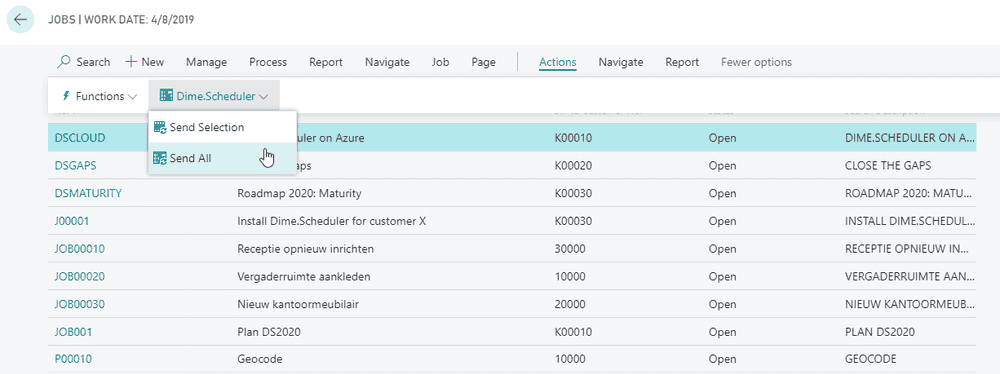
Task: Open the Process menu
Action: pos(268,62)
